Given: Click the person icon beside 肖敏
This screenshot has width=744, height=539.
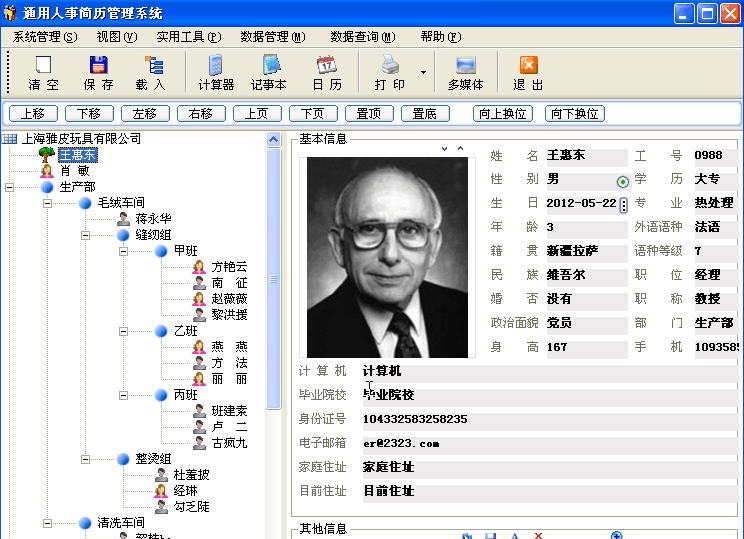Looking at the screenshot, I should pyautogui.click(x=46, y=170).
